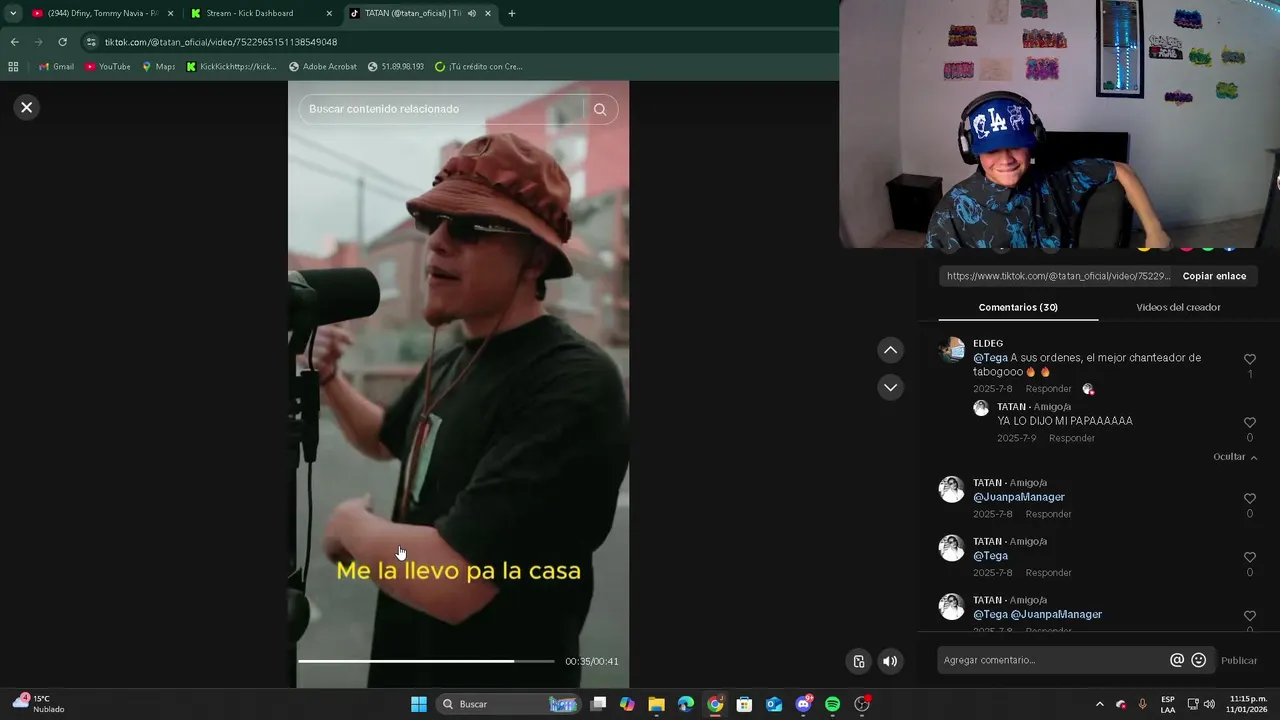Close the Kick Dashboard tab
The height and width of the screenshot is (720, 1280).
coord(329,14)
